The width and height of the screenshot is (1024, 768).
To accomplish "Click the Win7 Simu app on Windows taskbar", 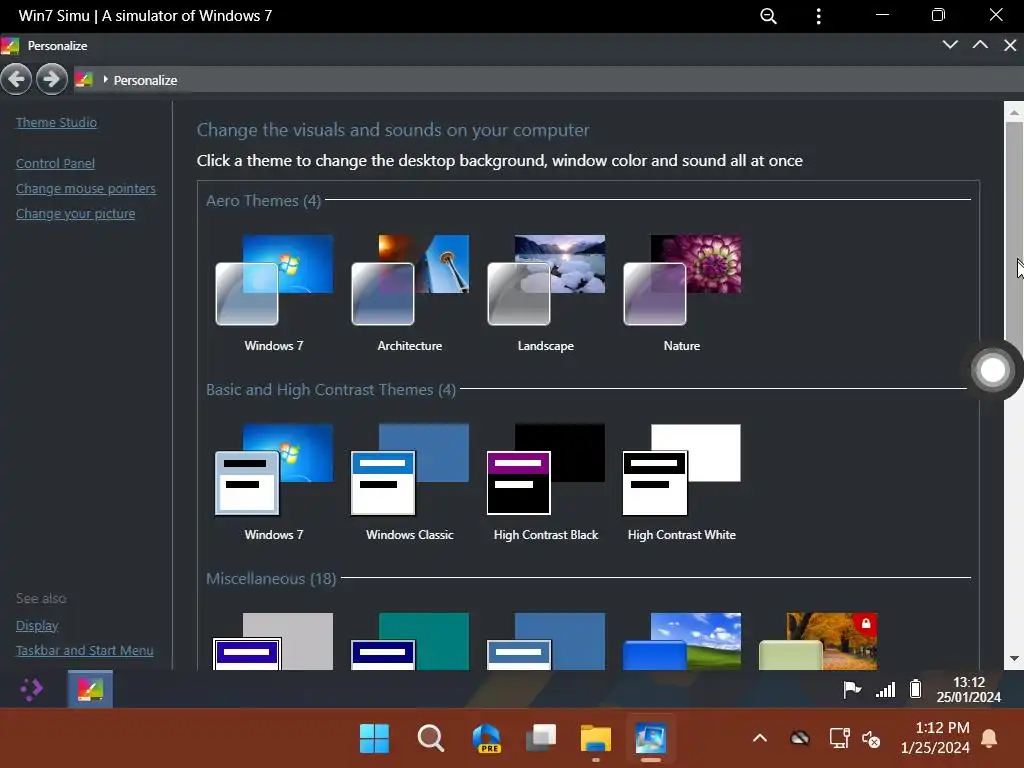I will pyautogui.click(x=651, y=739).
